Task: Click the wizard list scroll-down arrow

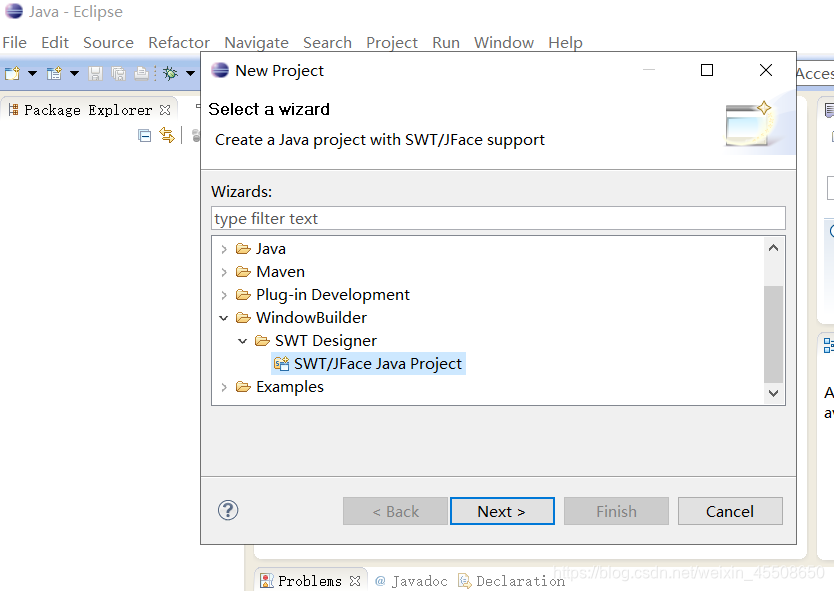Action: pos(773,393)
